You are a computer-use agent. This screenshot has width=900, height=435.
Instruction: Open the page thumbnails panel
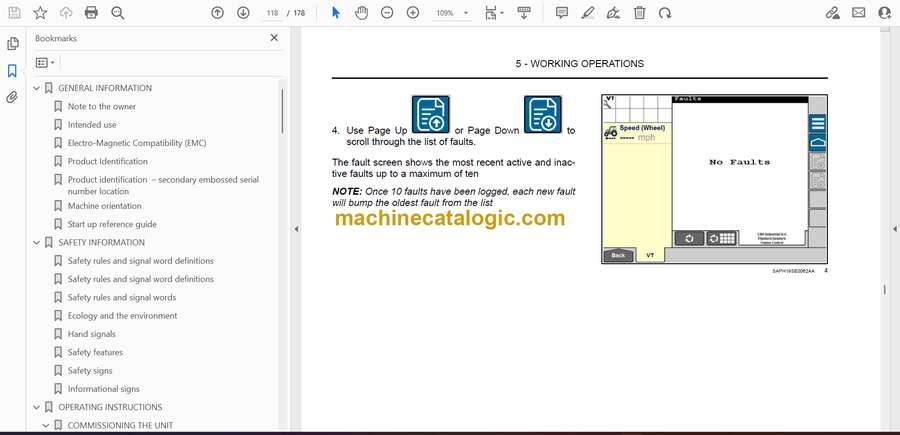(12, 44)
